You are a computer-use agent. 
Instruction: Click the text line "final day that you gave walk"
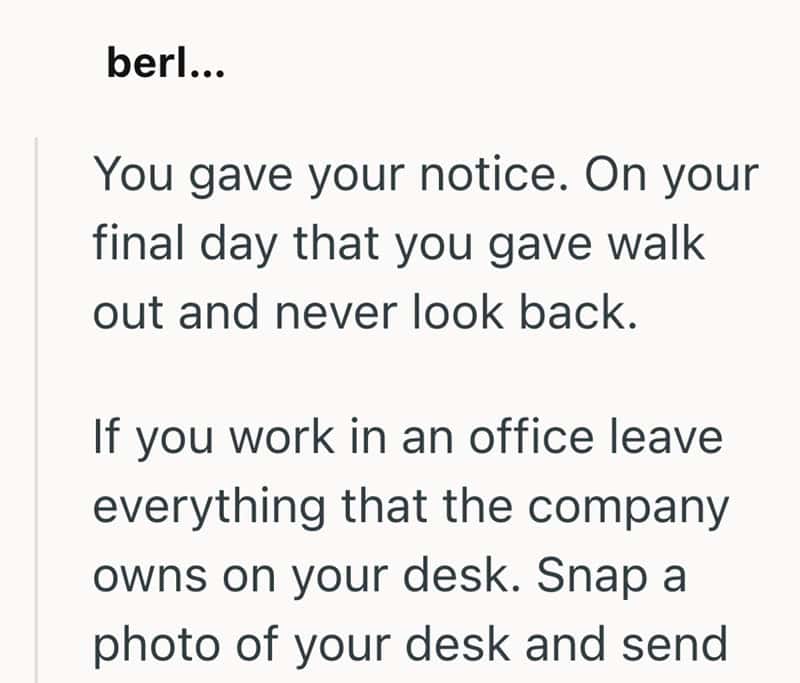click(x=399, y=244)
